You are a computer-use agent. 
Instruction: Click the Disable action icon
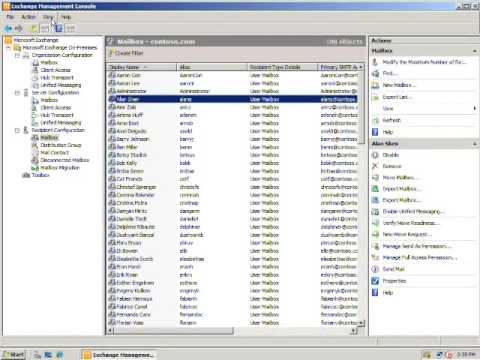pos(375,155)
